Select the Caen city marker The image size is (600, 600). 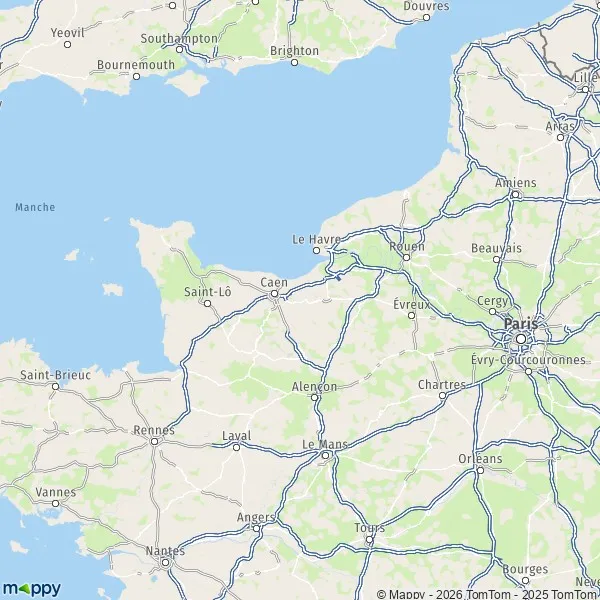point(274,294)
